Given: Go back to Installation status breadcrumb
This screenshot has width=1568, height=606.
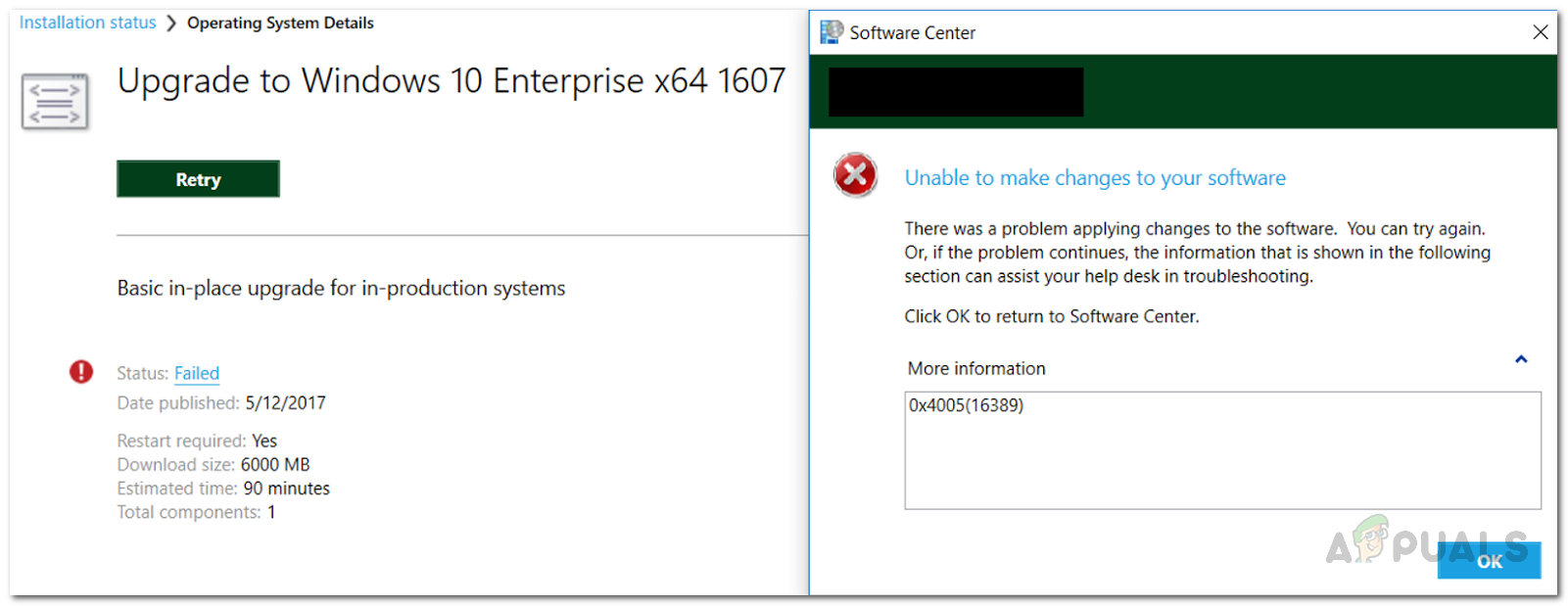Looking at the screenshot, I should [x=87, y=23].
